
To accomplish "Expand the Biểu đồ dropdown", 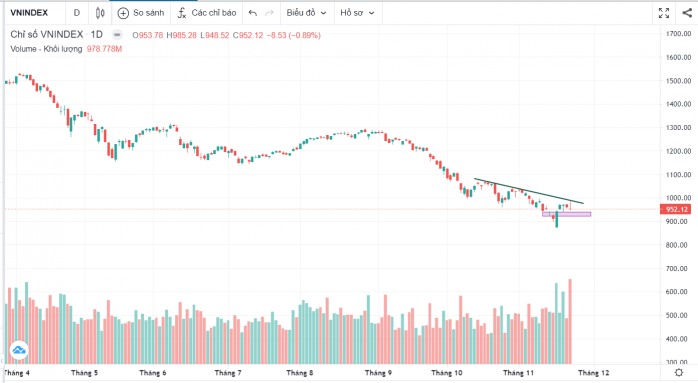I will (306, 13).
